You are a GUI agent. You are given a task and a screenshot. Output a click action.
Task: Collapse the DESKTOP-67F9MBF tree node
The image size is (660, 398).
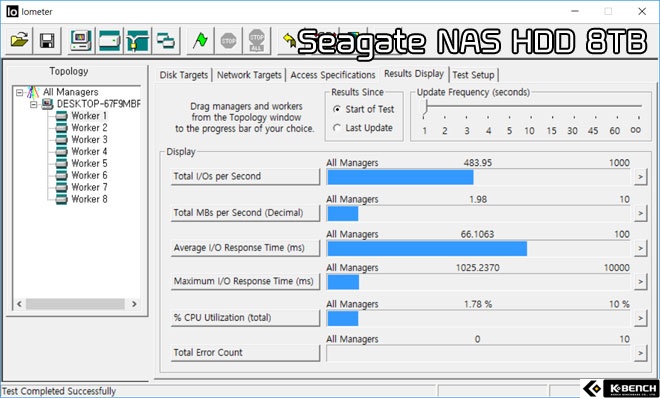coord(34,104)
